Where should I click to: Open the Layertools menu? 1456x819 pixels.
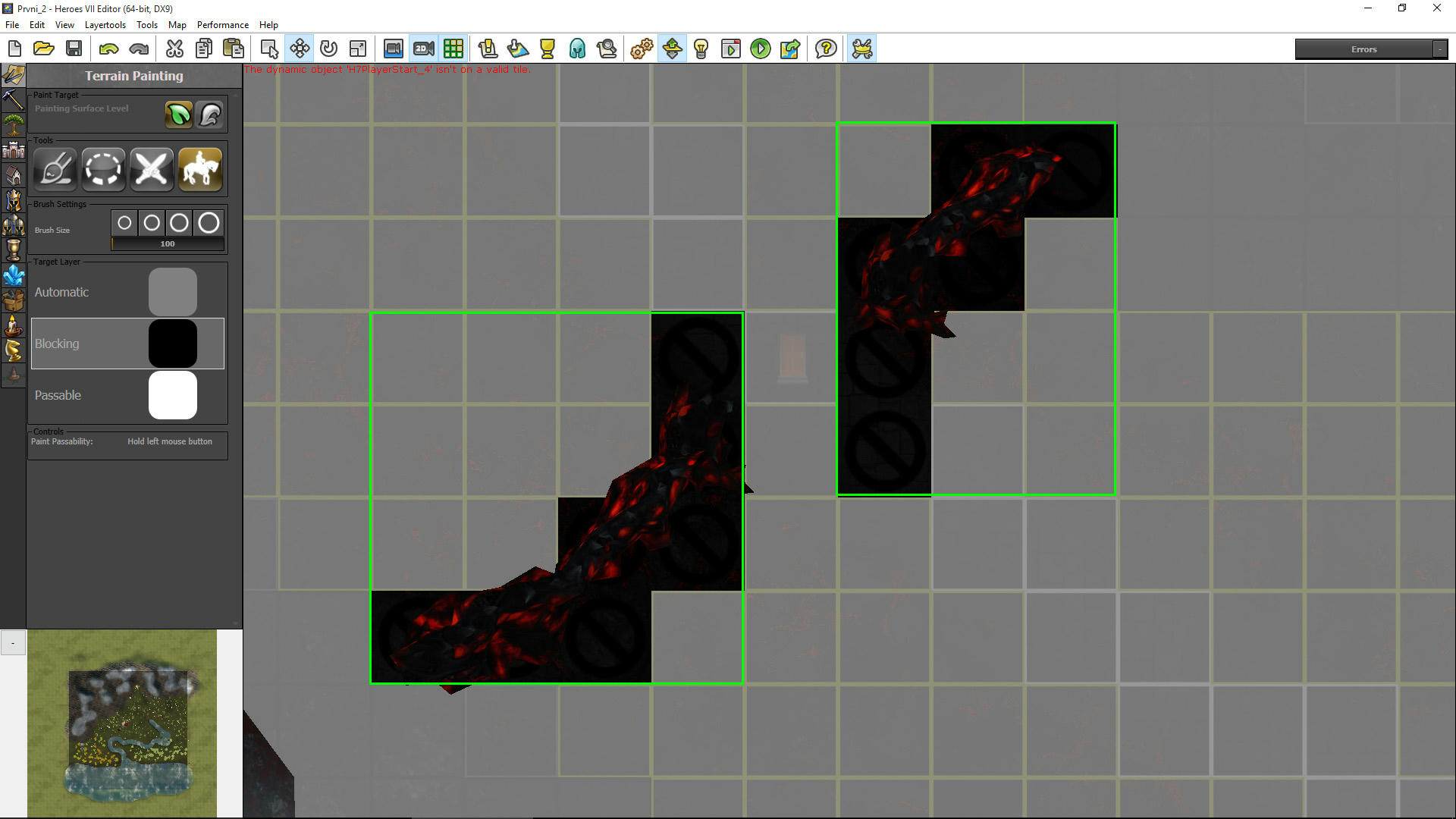[x=105, y=25]
